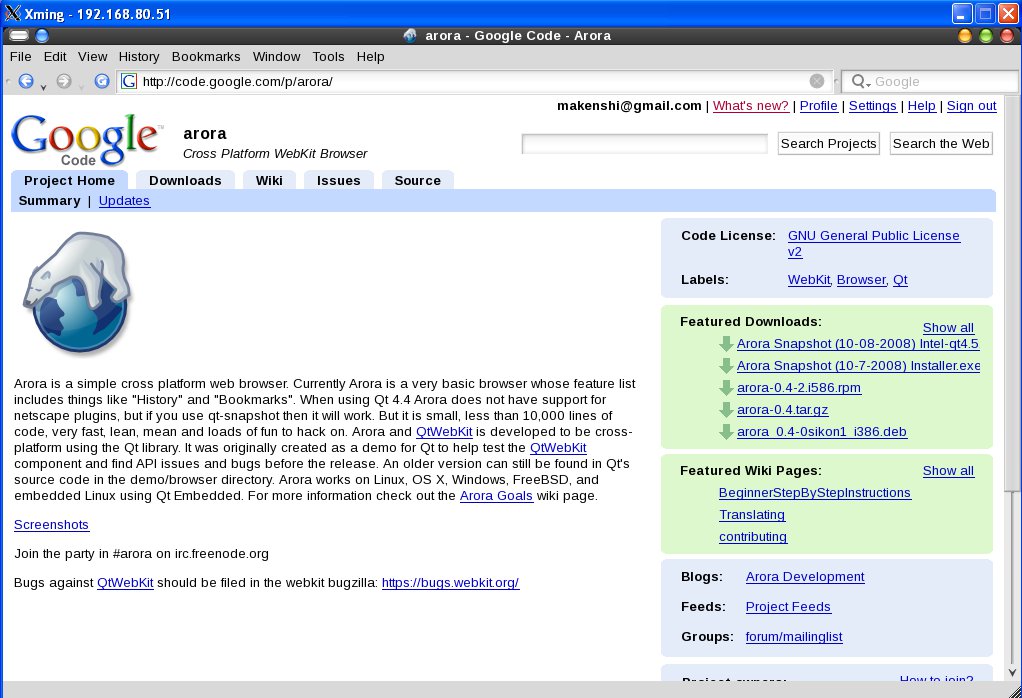
Task: Click download arrow beside Arora Snapshot (10-08-2008)
Action: coord(726,343)
